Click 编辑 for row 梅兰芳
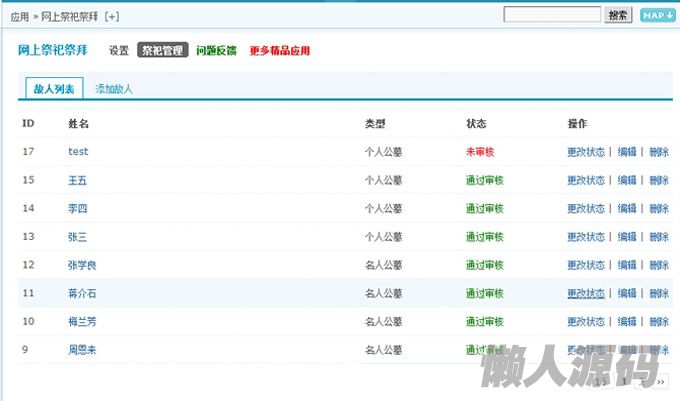This screenshot has width=680, height=401. [627, 322]
